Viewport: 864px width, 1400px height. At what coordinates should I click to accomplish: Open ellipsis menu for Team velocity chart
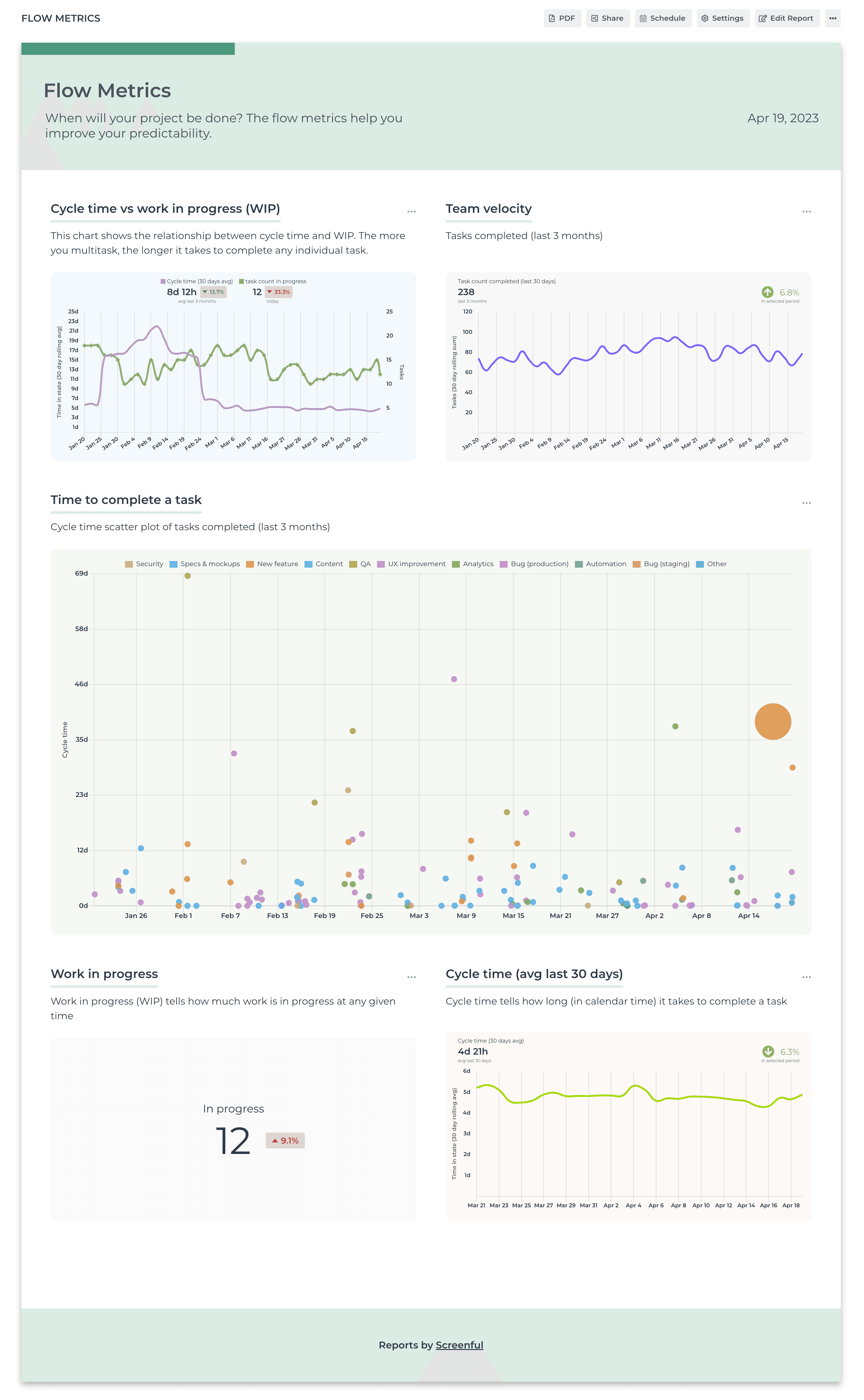[x=806, y=211]
